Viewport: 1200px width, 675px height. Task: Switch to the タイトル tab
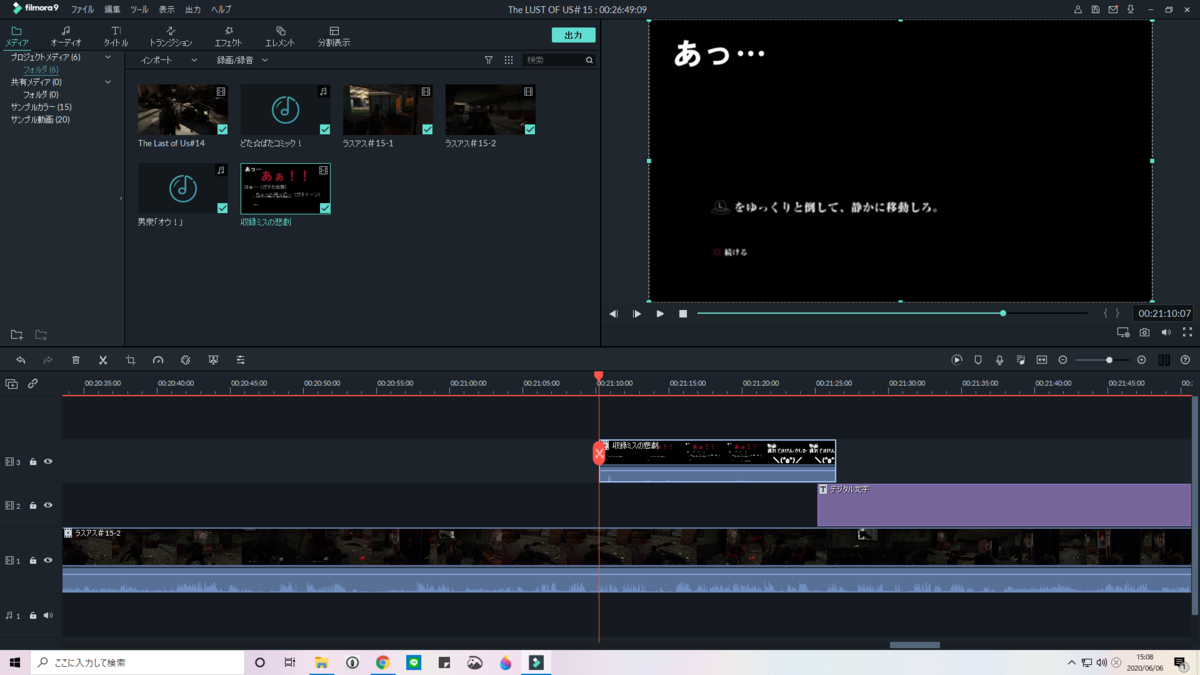click(x=116, y=37)
